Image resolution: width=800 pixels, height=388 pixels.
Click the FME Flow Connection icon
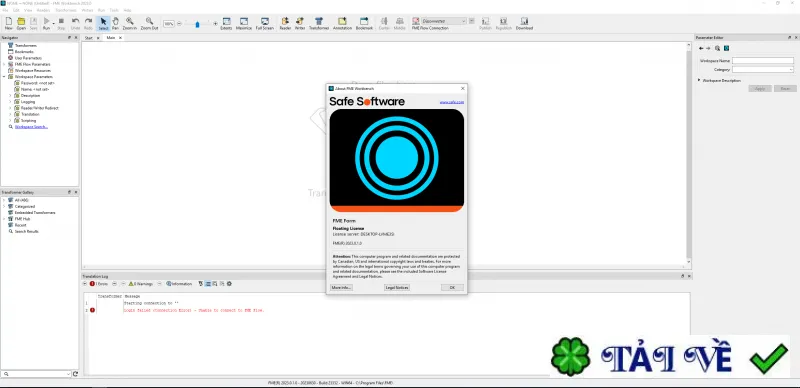416,21
